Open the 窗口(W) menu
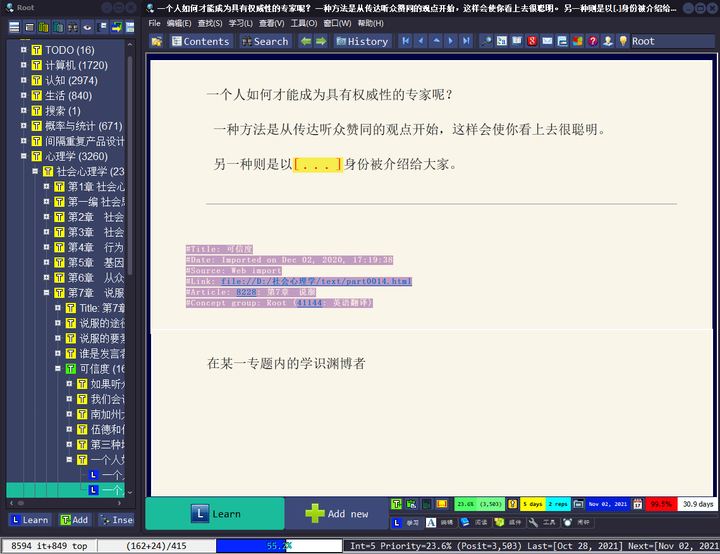 [338, 23]
